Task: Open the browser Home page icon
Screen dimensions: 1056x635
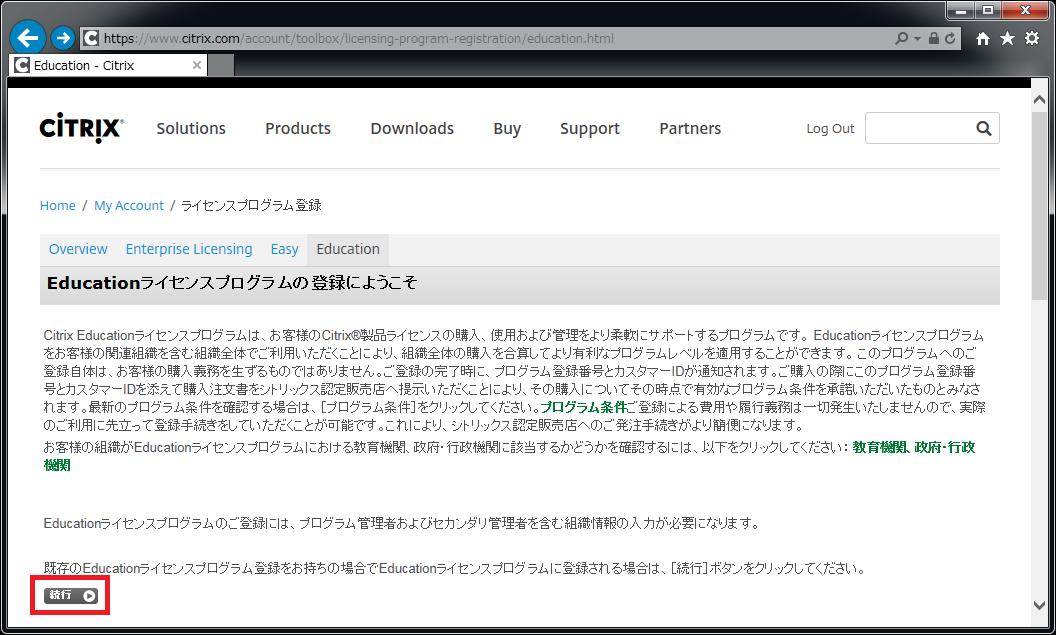Action: tap(983, 39)
